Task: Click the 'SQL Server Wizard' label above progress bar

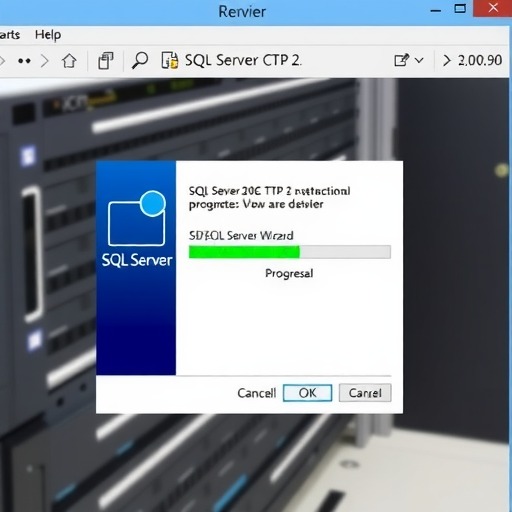Action: point(241,236)
